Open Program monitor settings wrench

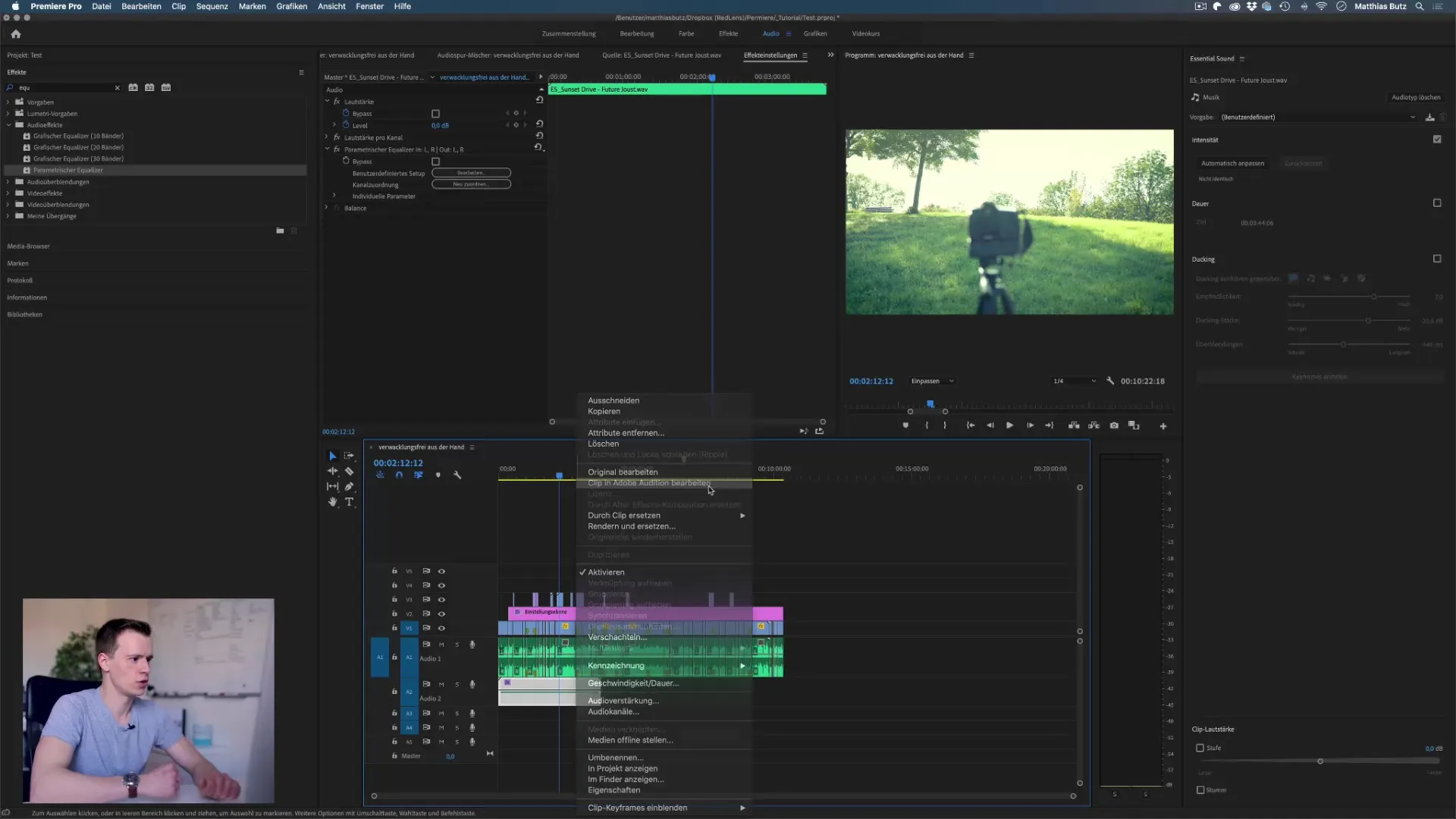[x=1110, y=381]
